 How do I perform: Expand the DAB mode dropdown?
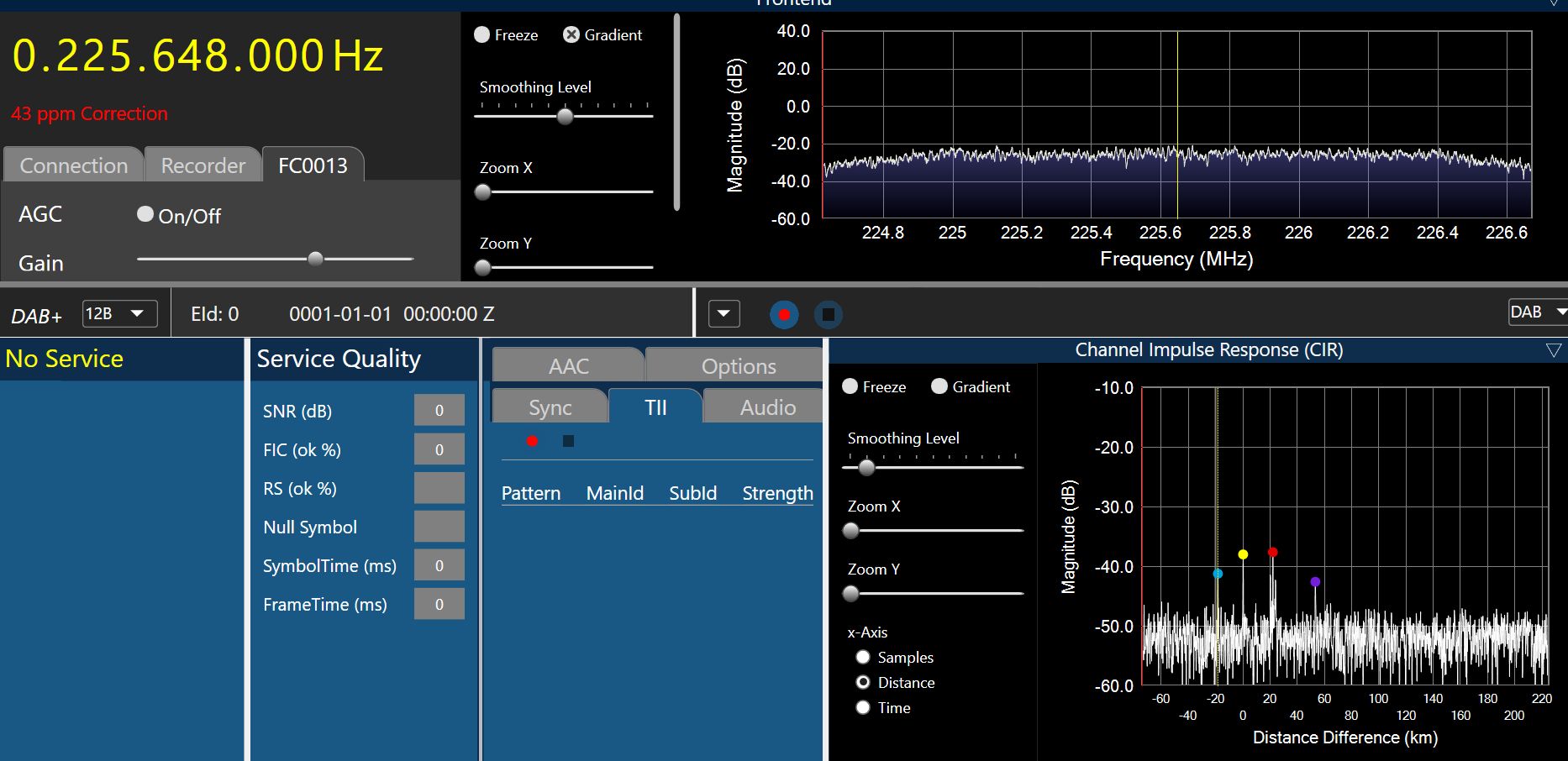click(1538, 312)
